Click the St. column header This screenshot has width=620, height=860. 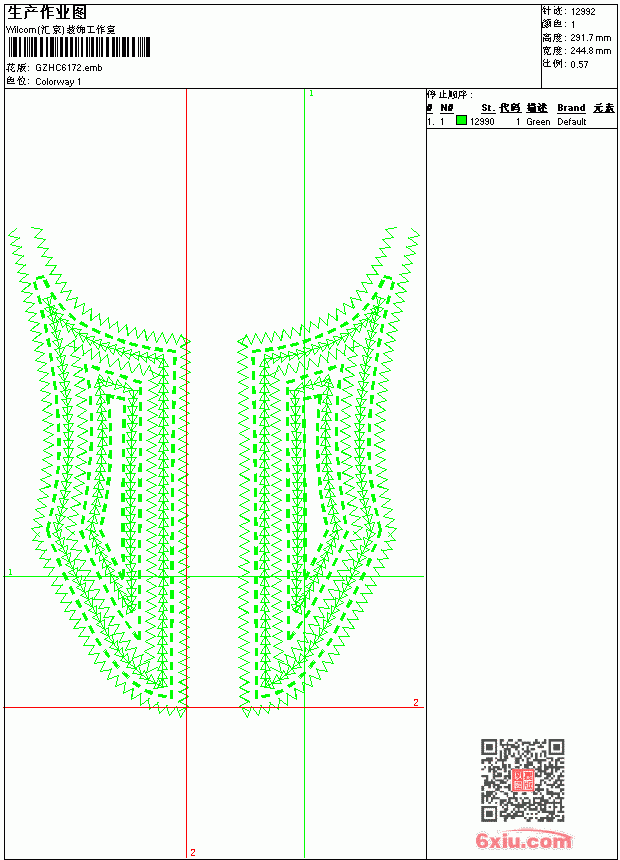click(x=488, y=108)
